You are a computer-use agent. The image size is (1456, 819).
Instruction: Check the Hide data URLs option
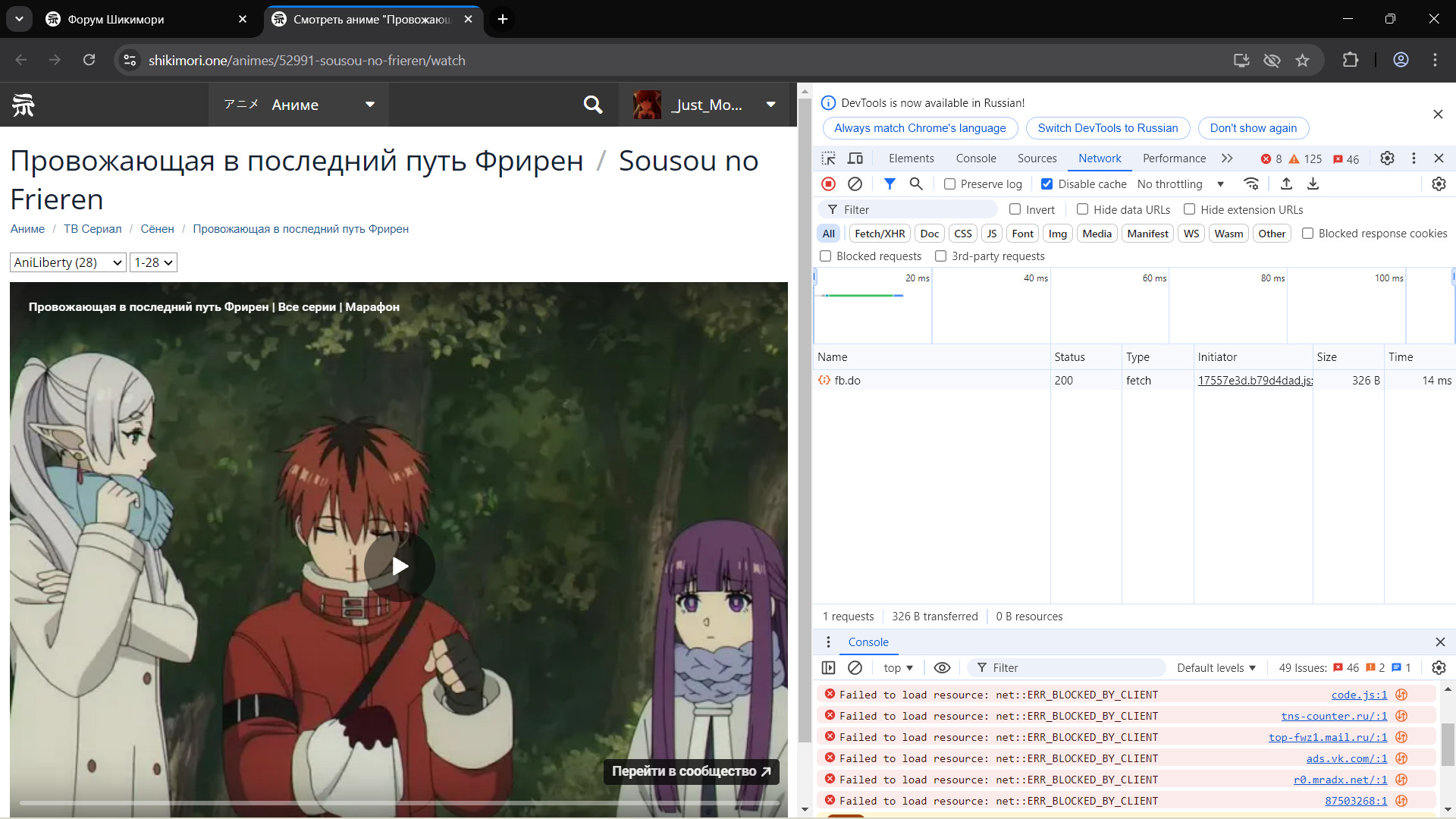(1082, 210)
